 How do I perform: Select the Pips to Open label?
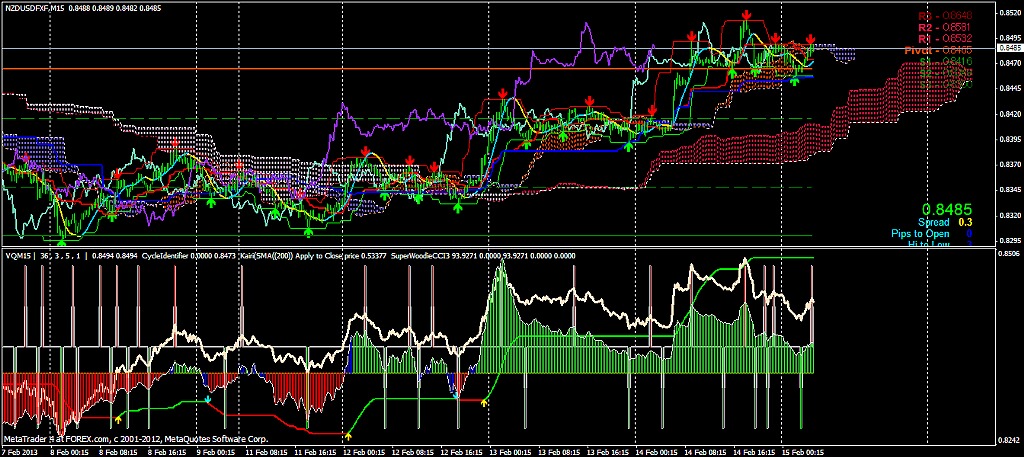coord(920,233)
